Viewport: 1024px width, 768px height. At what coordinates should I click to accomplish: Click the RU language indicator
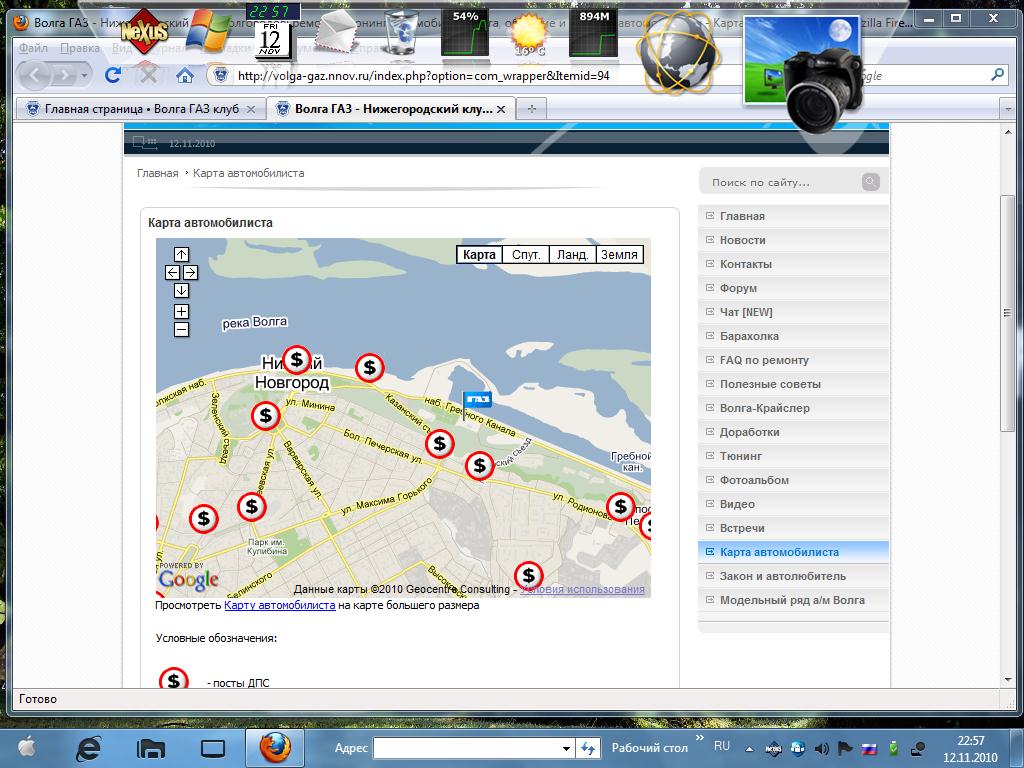click(x=722, y=746)
